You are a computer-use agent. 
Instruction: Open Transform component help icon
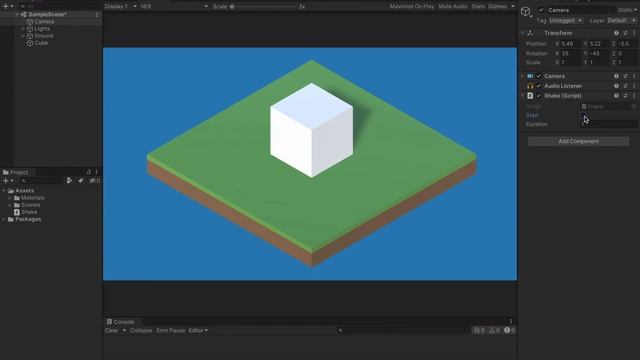(616, 33)
